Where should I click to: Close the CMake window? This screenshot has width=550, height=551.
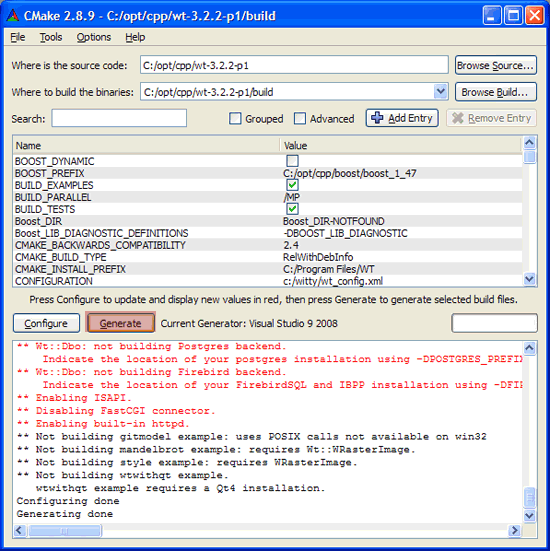535,15
